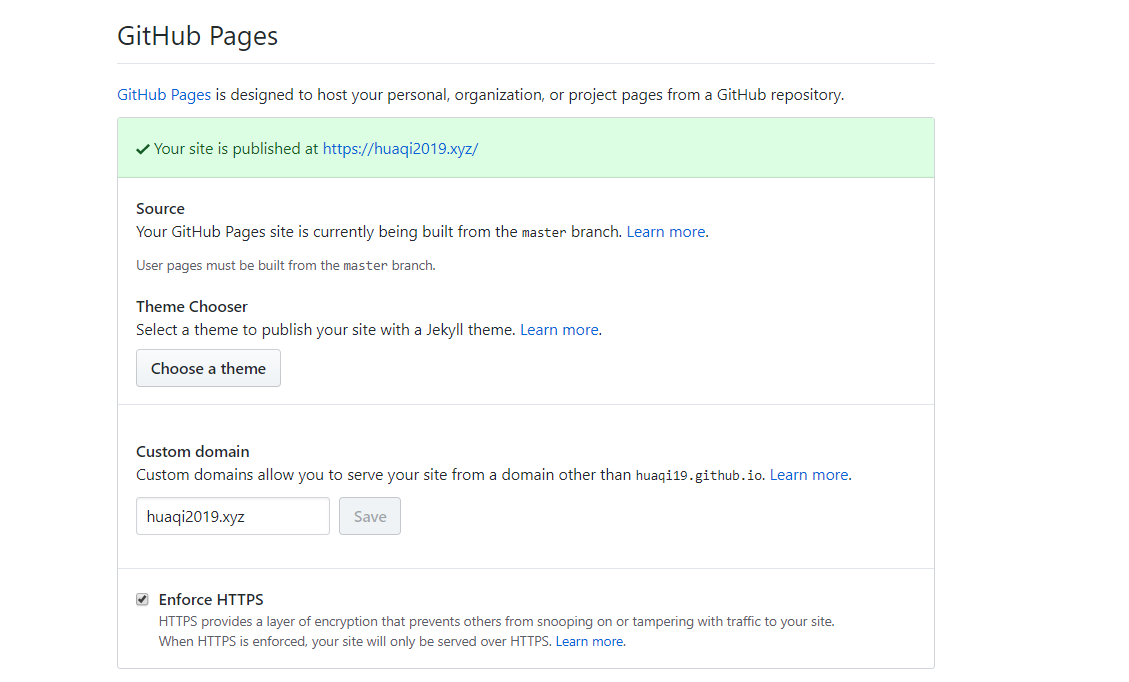
Task: Click the GitHub Pages page heading
Action: click(197, 36)
